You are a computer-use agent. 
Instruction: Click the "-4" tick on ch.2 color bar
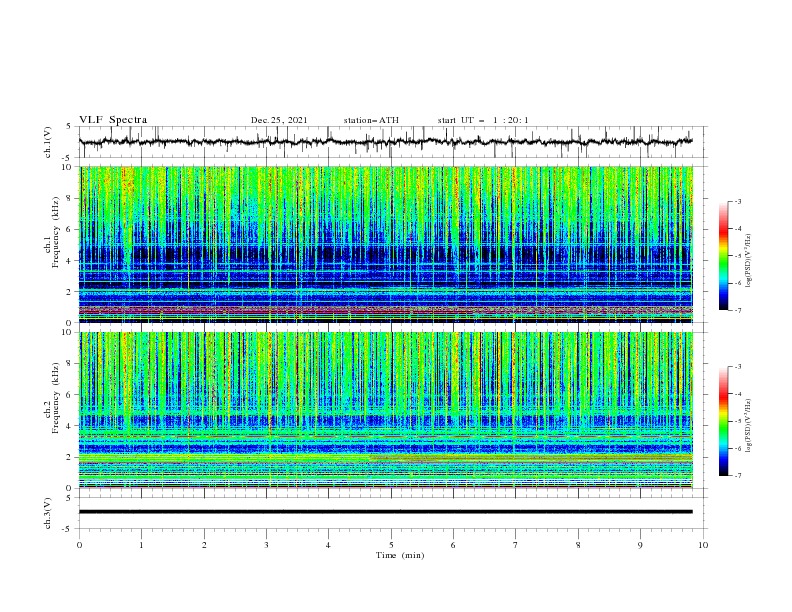pos(738,394)
